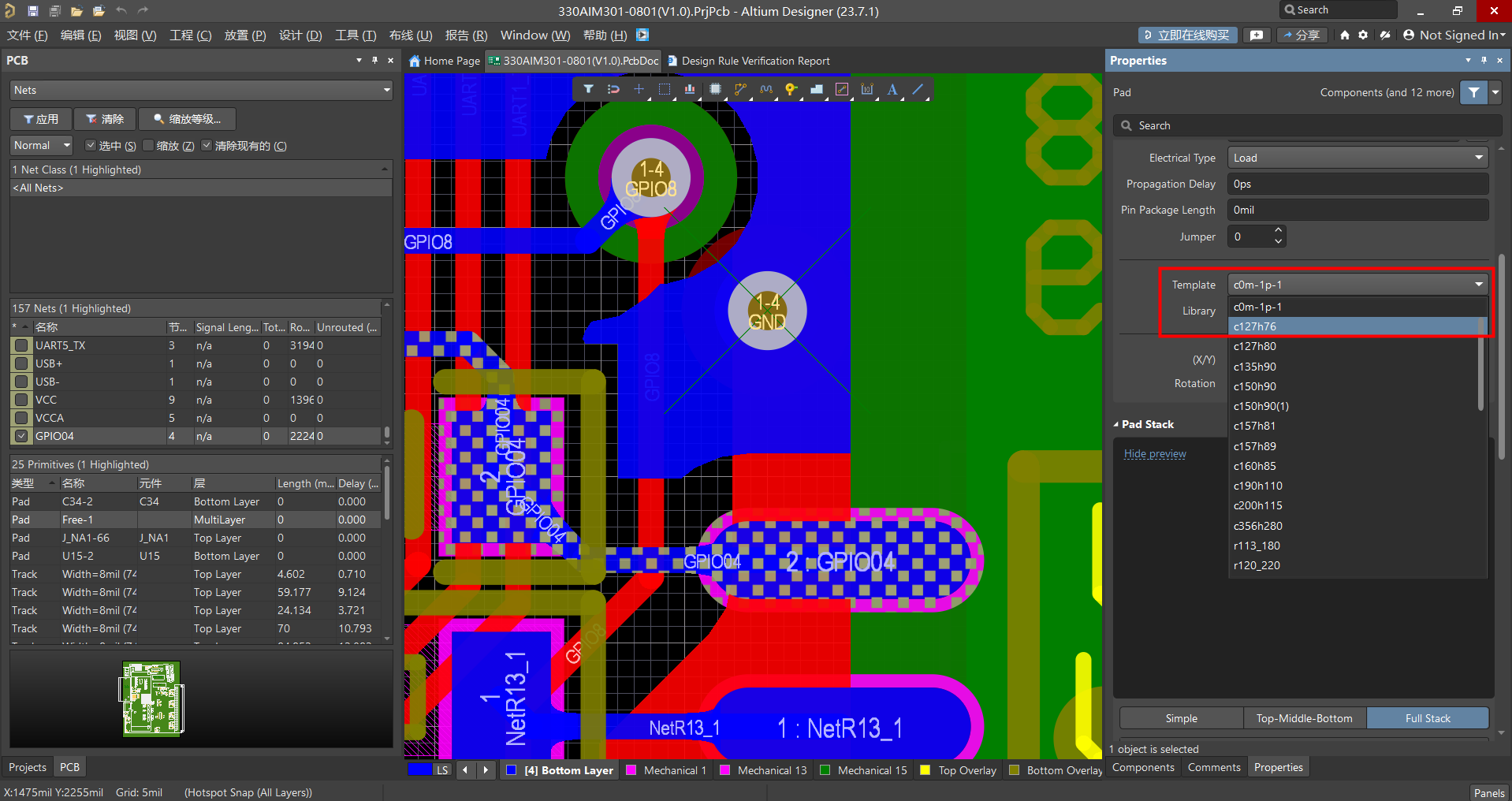The width and height of the screenshot is (1512, 801).
Task: Toggle the 选中 (S) checkbox
Action: coord(91,146)
